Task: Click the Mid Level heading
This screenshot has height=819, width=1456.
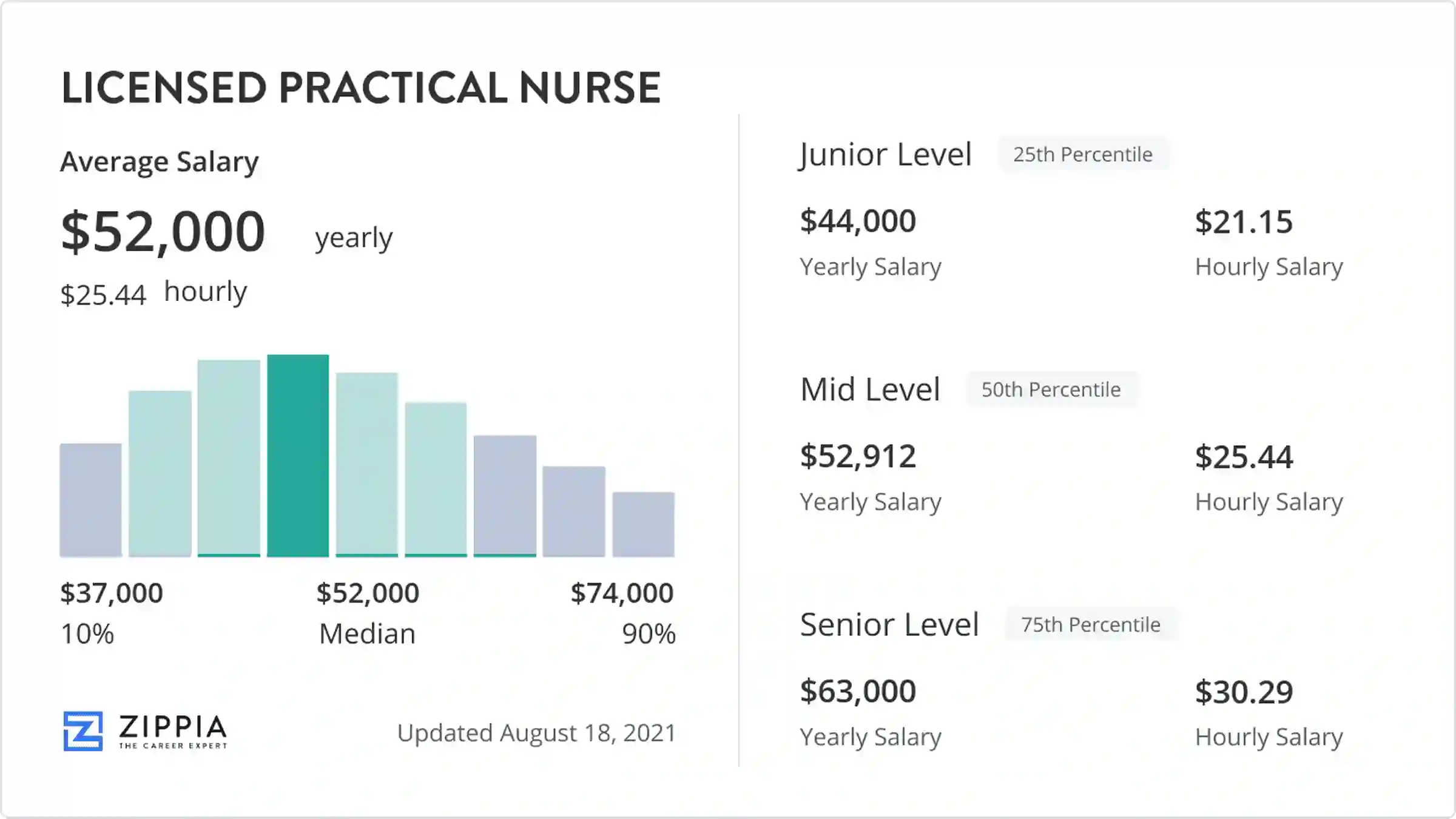Action: (870, 389)
